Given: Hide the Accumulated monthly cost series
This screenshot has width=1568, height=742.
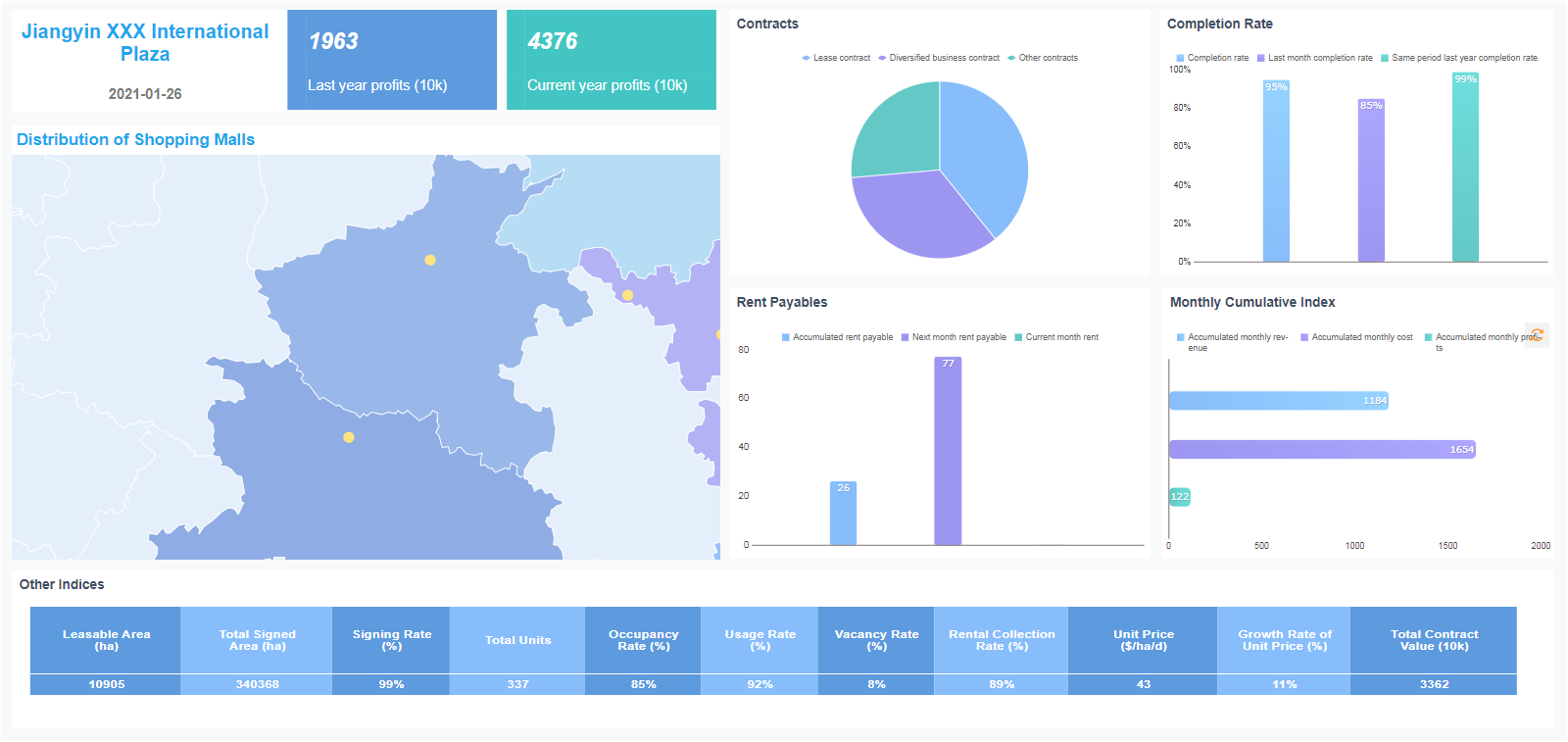Looking at the screenshot, I should (x=1304, y=337).
